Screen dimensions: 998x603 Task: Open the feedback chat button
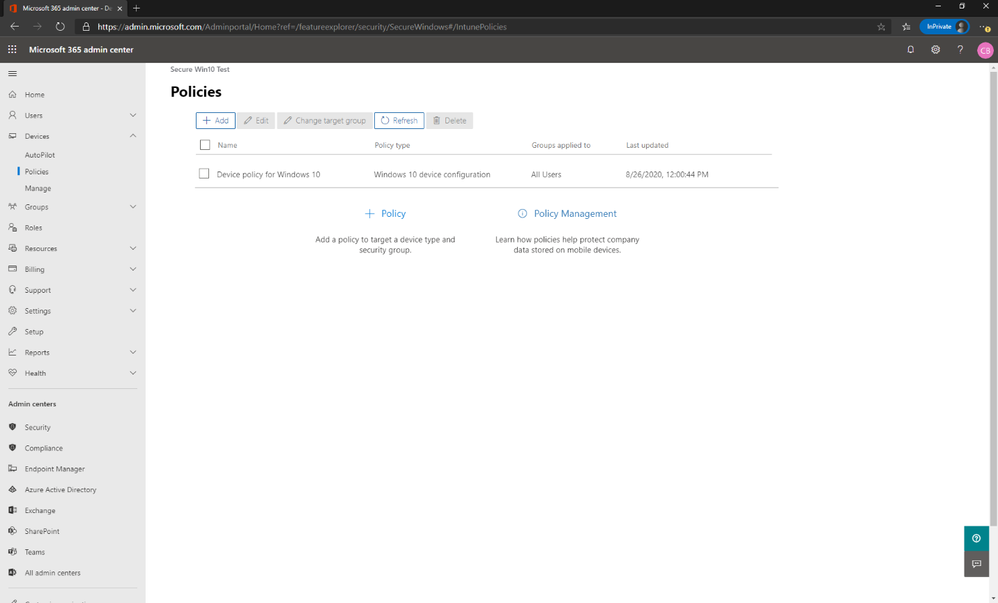pyautogui.click(x=976, y=564)
